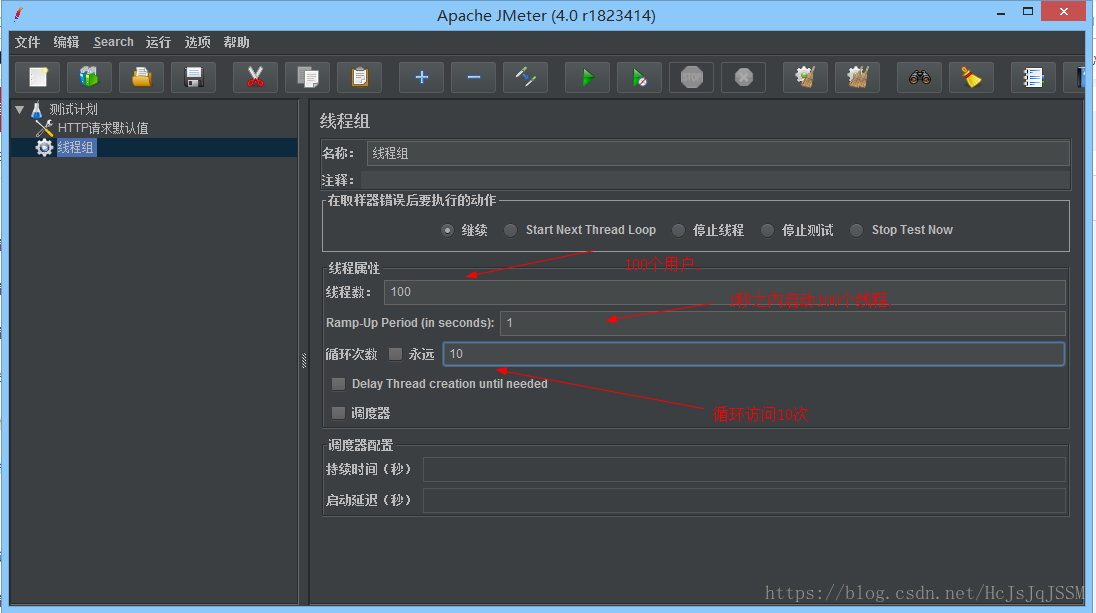Clear all results with double broom icon
1096x613 pixels.
[x=858, y=77]
